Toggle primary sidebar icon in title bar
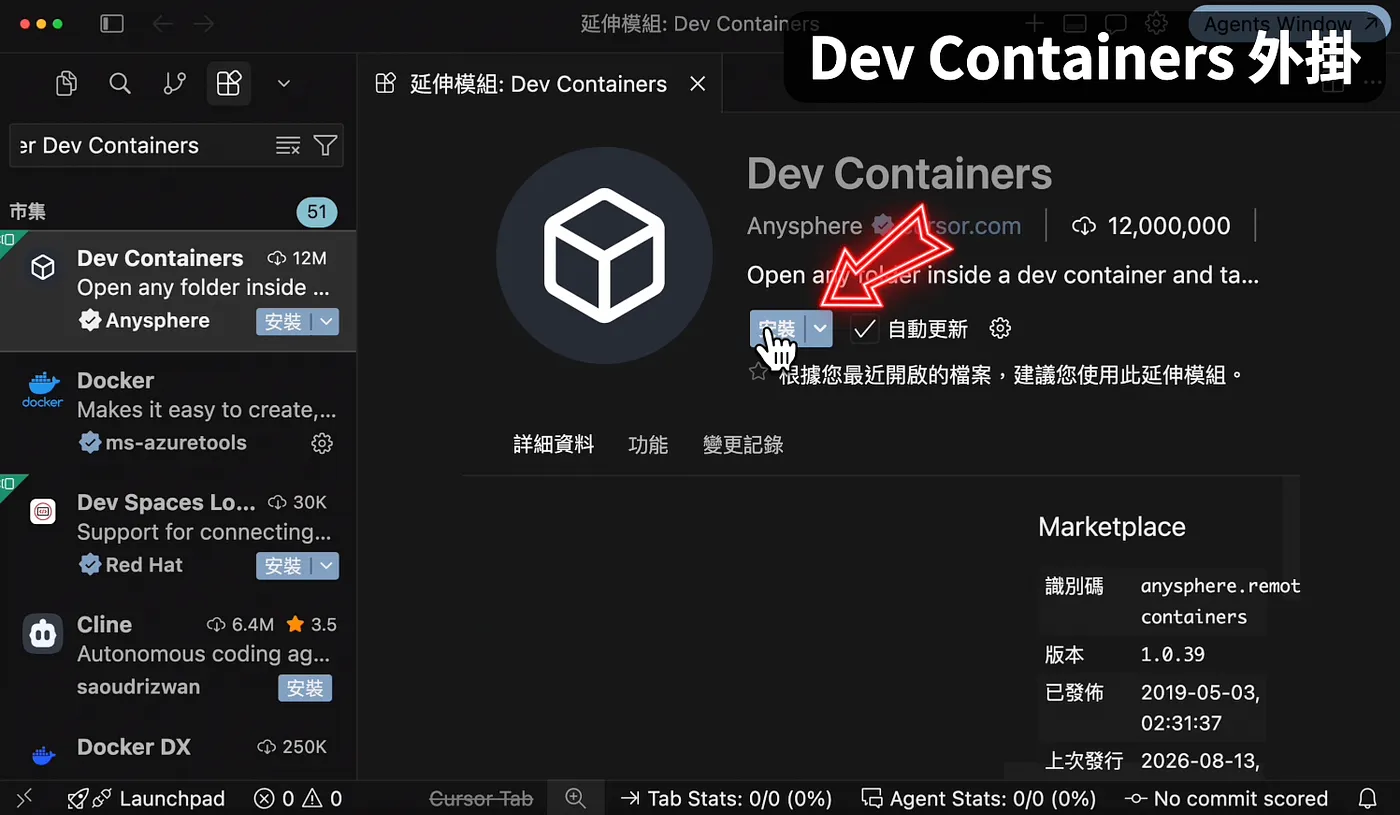This screenshot has height=815, width=1400. (x=112, y=23)
